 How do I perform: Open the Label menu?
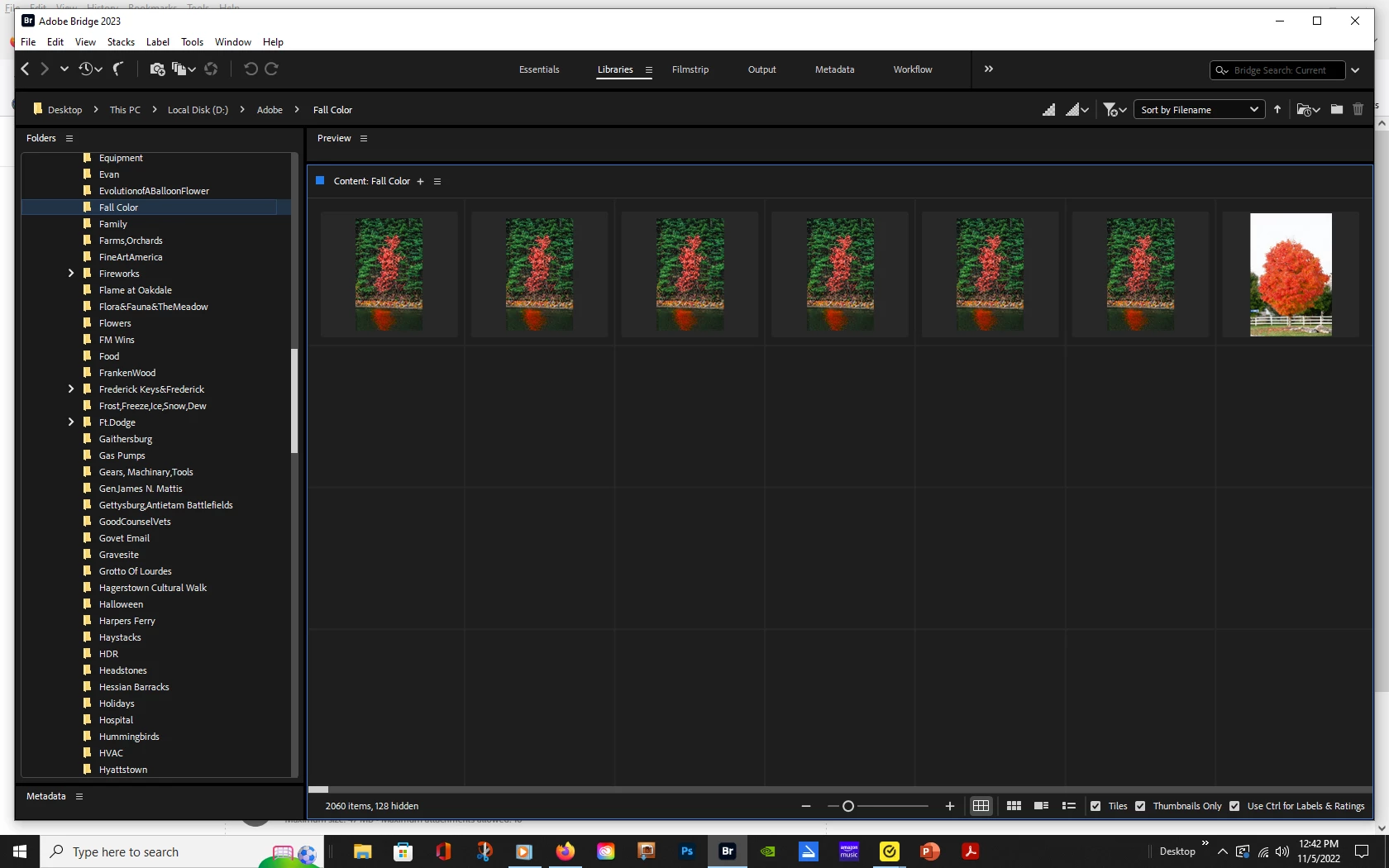(x=158, y=42)
